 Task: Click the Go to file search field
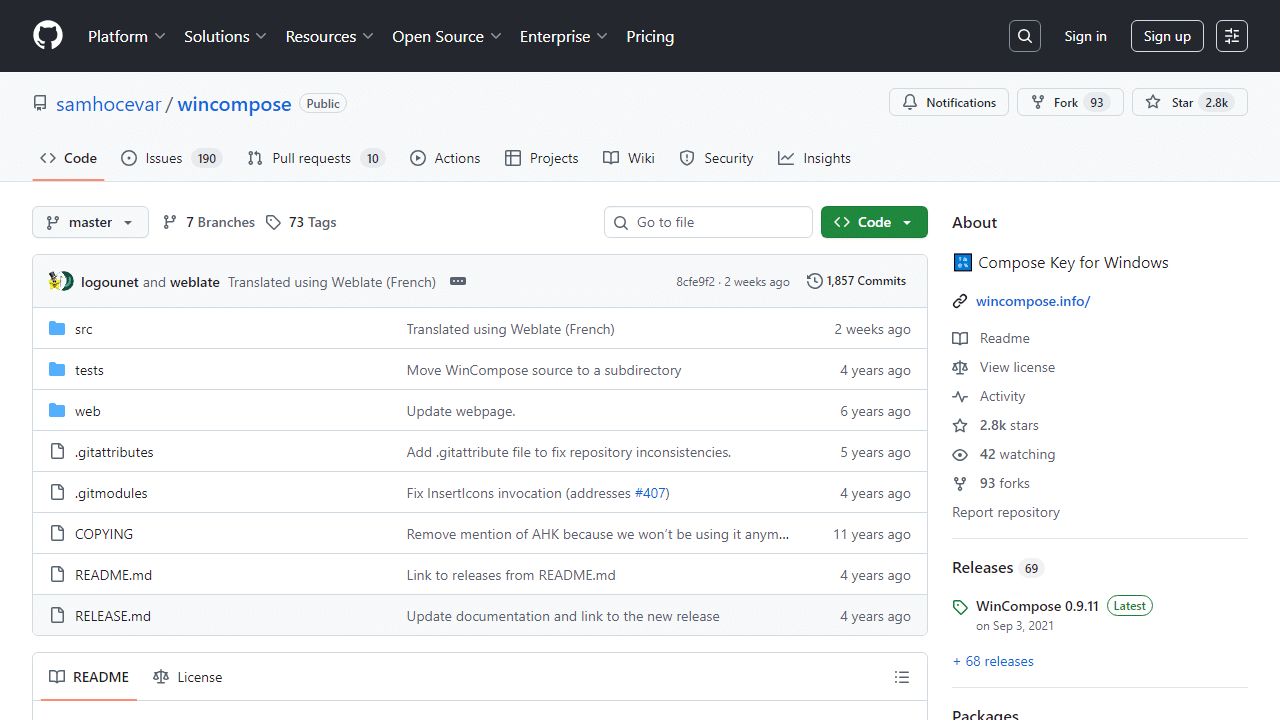tap(708, 222)
